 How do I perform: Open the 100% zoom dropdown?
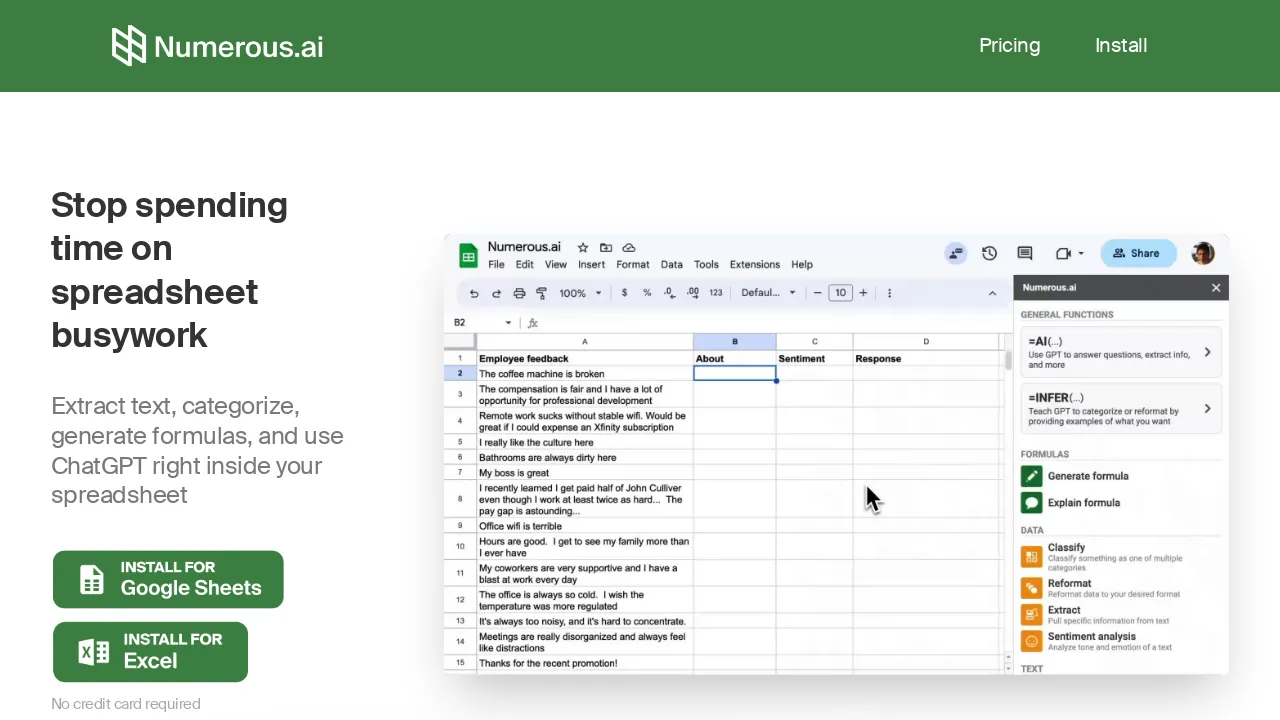click(x=581, y=293)
